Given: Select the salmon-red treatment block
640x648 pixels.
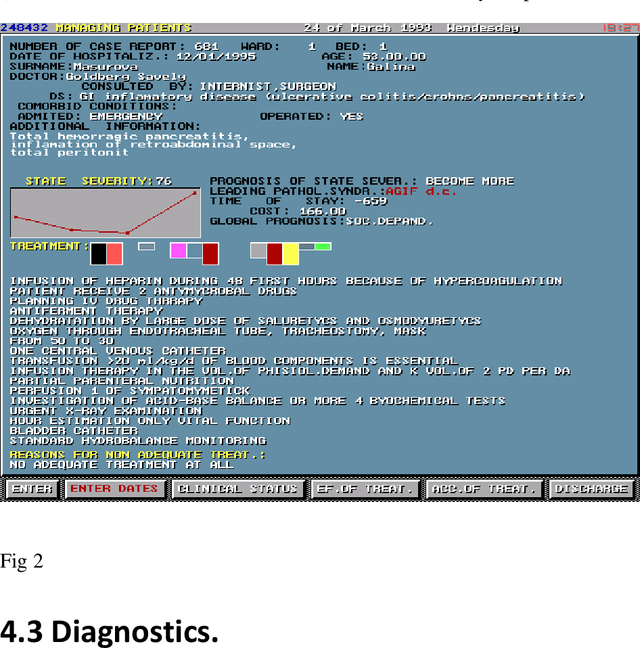Looking at the screenshot, I should [x=115, y=253].
